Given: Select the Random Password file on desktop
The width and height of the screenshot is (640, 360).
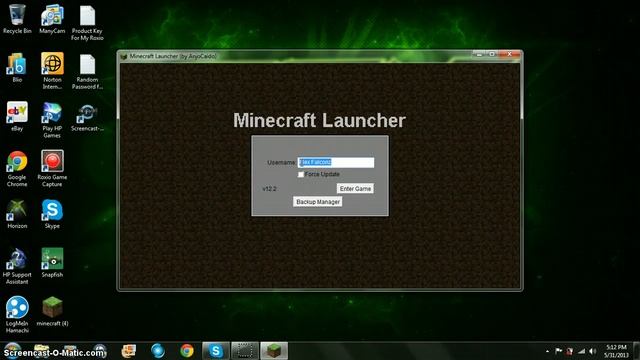Looking at the screenshot, I should 87,72.
